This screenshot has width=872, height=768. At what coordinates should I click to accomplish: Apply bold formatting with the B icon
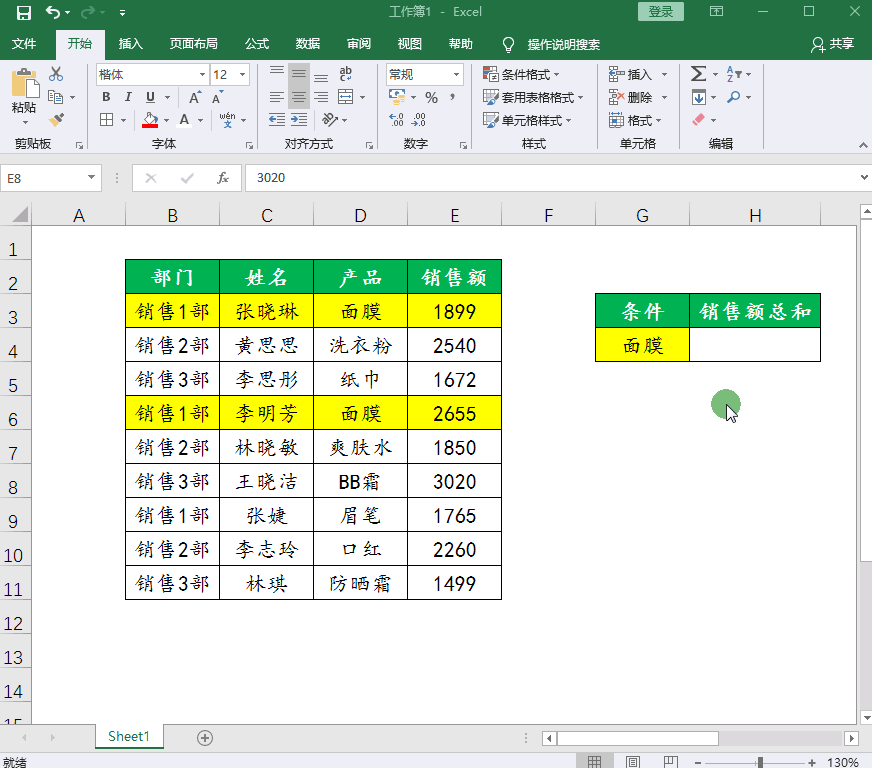106,97
